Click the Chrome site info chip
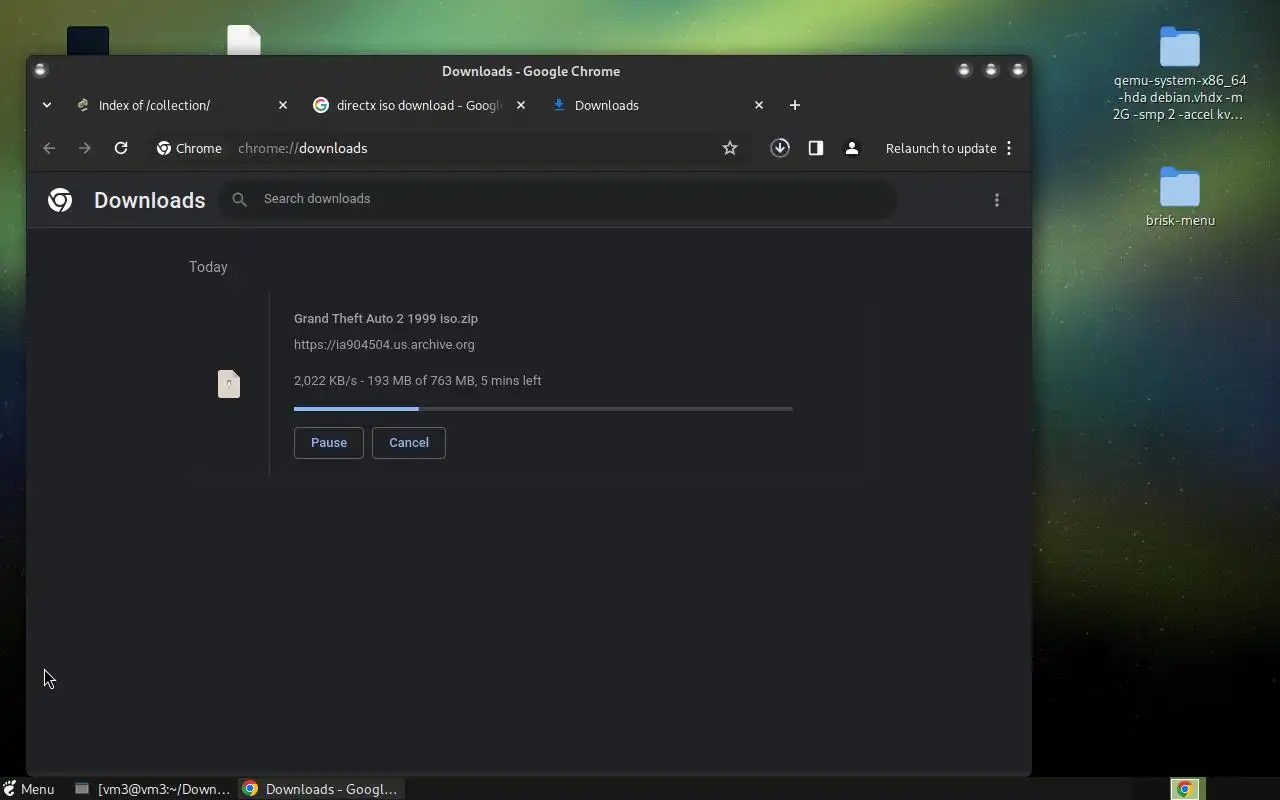 tap(189, 148)
